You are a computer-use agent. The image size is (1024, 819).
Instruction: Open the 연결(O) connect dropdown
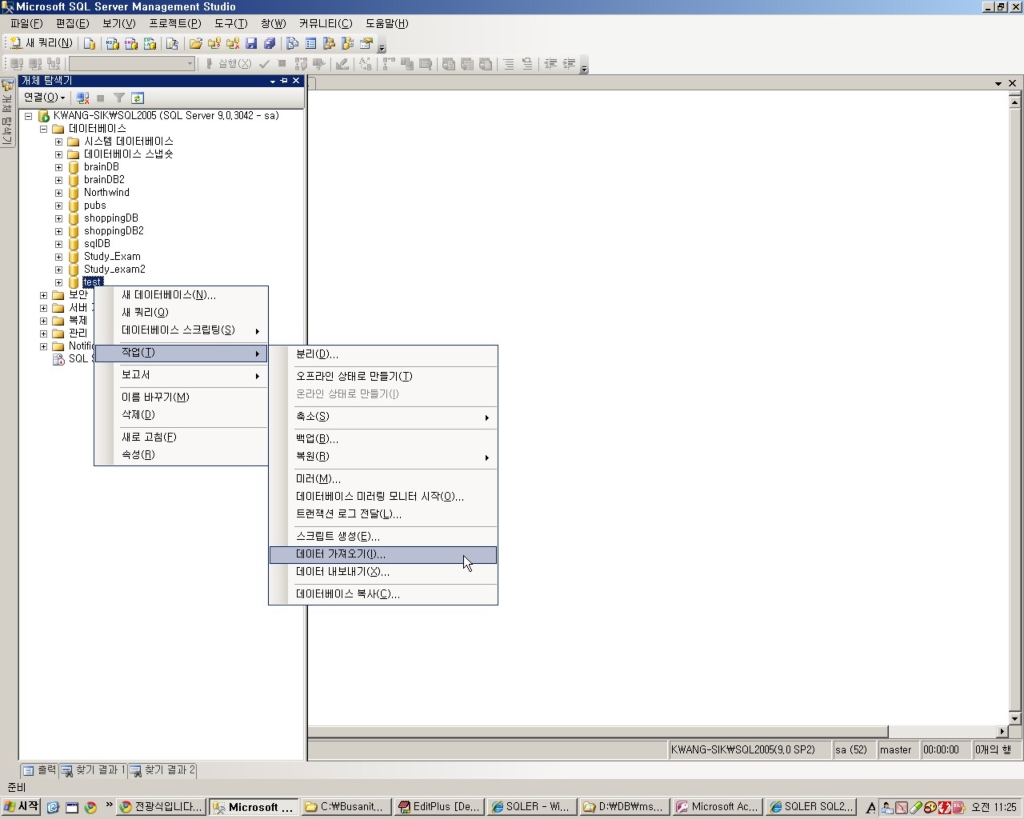(x=44, y=98)
